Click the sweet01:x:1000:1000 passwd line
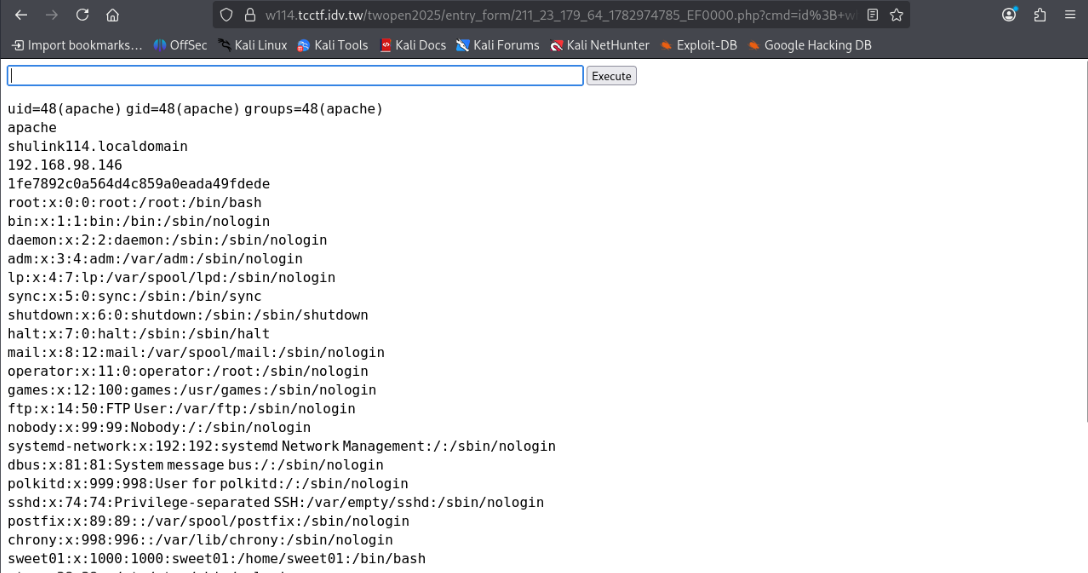This screenshot has height=573, width=1088. (x=216, y=558)
